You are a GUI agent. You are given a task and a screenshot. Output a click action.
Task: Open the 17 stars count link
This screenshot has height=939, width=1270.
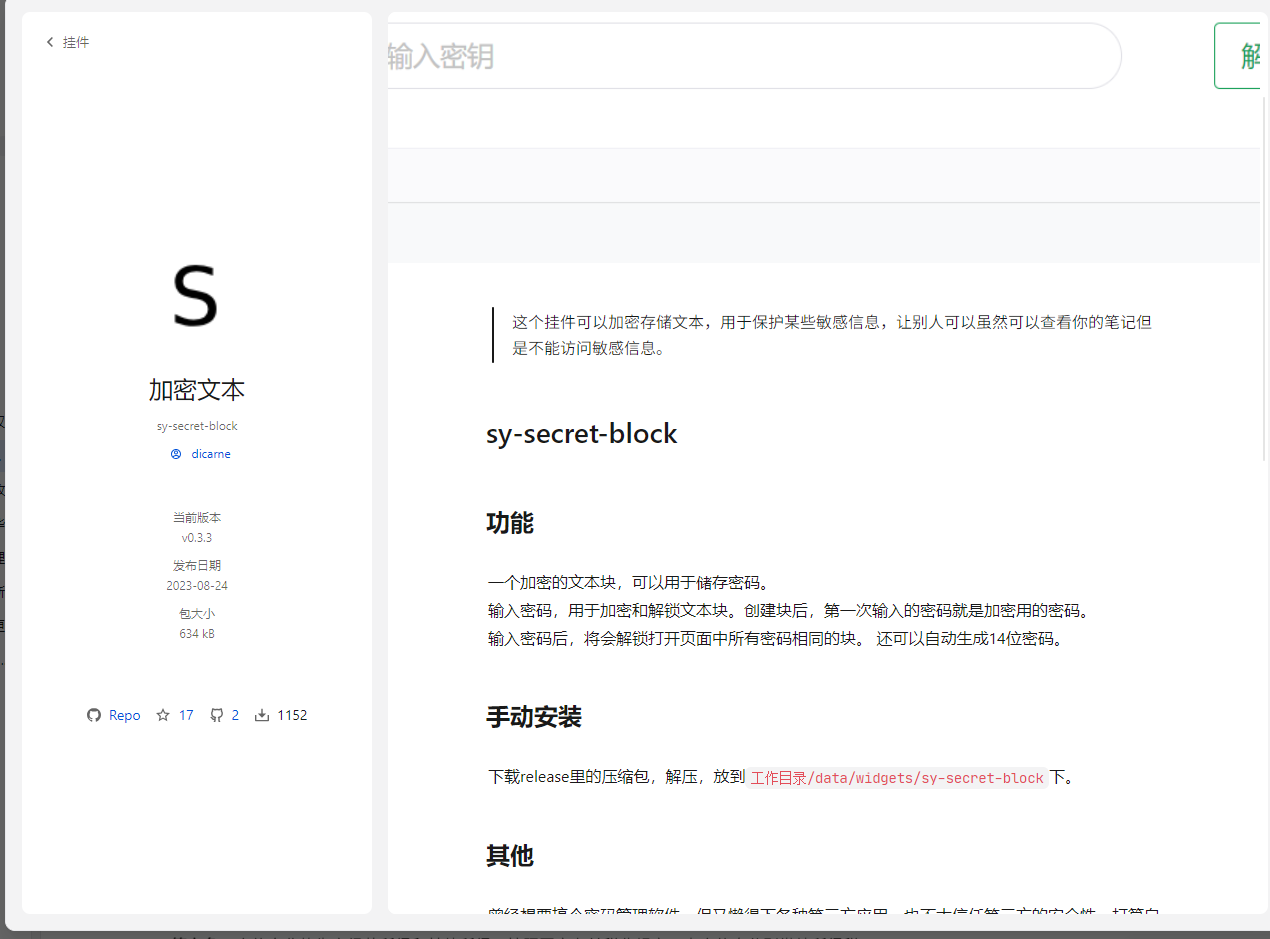186,715
